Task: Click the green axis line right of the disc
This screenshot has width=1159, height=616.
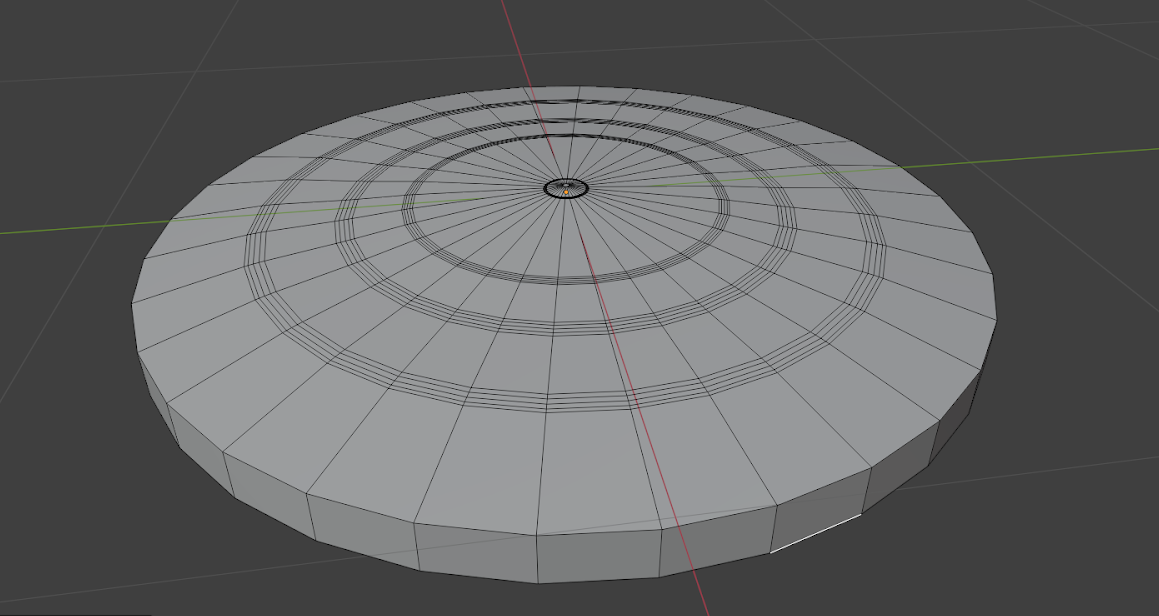Action: (1060, 156)
